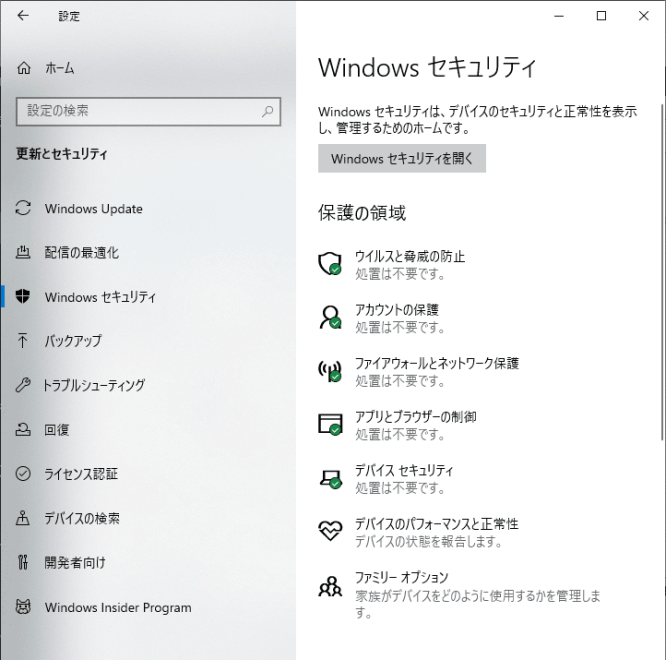This screenshot has width=666, height=660.
Task: Click the デバイスの検索 locator icon
Action: (23, 518)
